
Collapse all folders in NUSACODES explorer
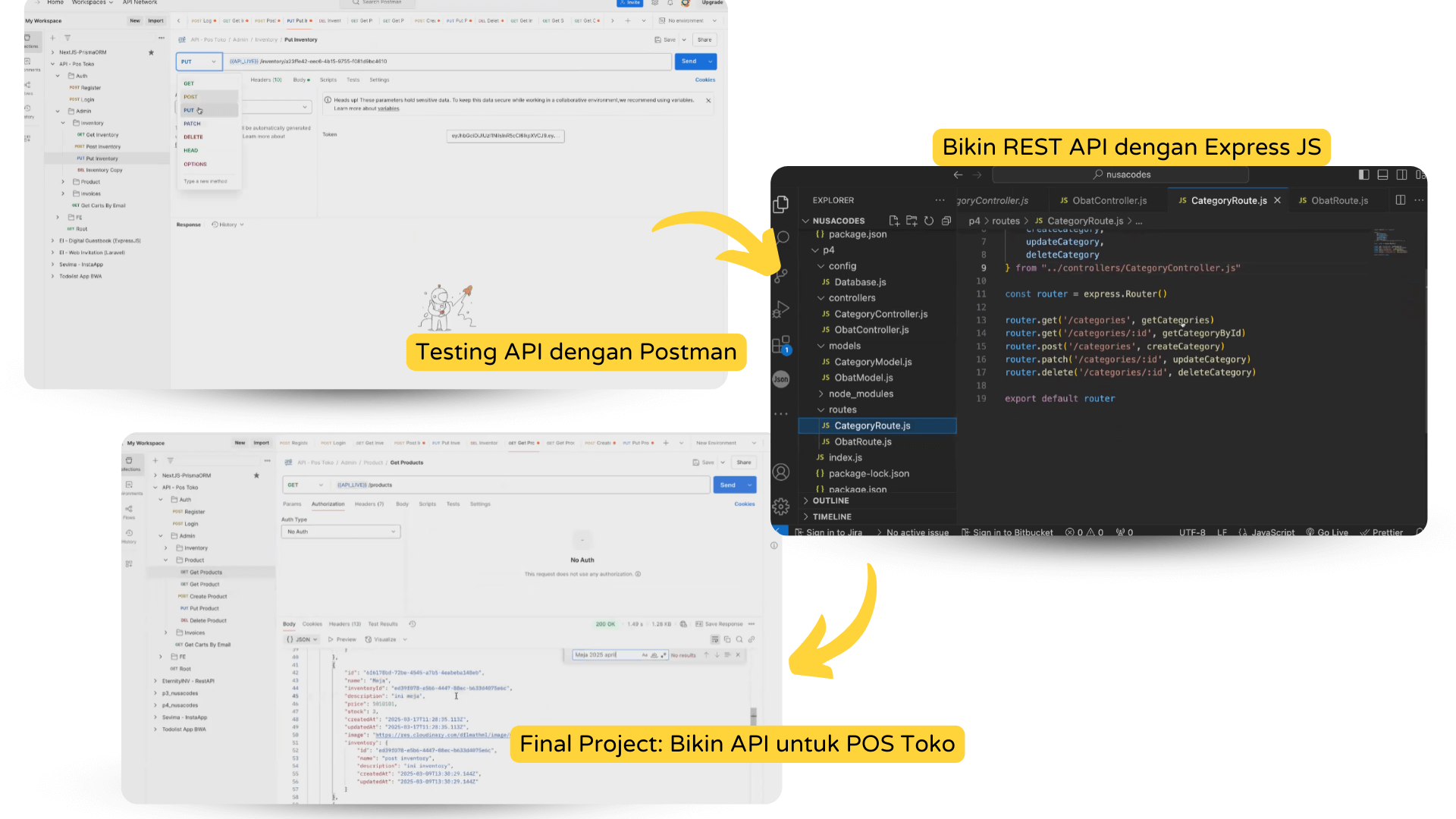[946, 221]
